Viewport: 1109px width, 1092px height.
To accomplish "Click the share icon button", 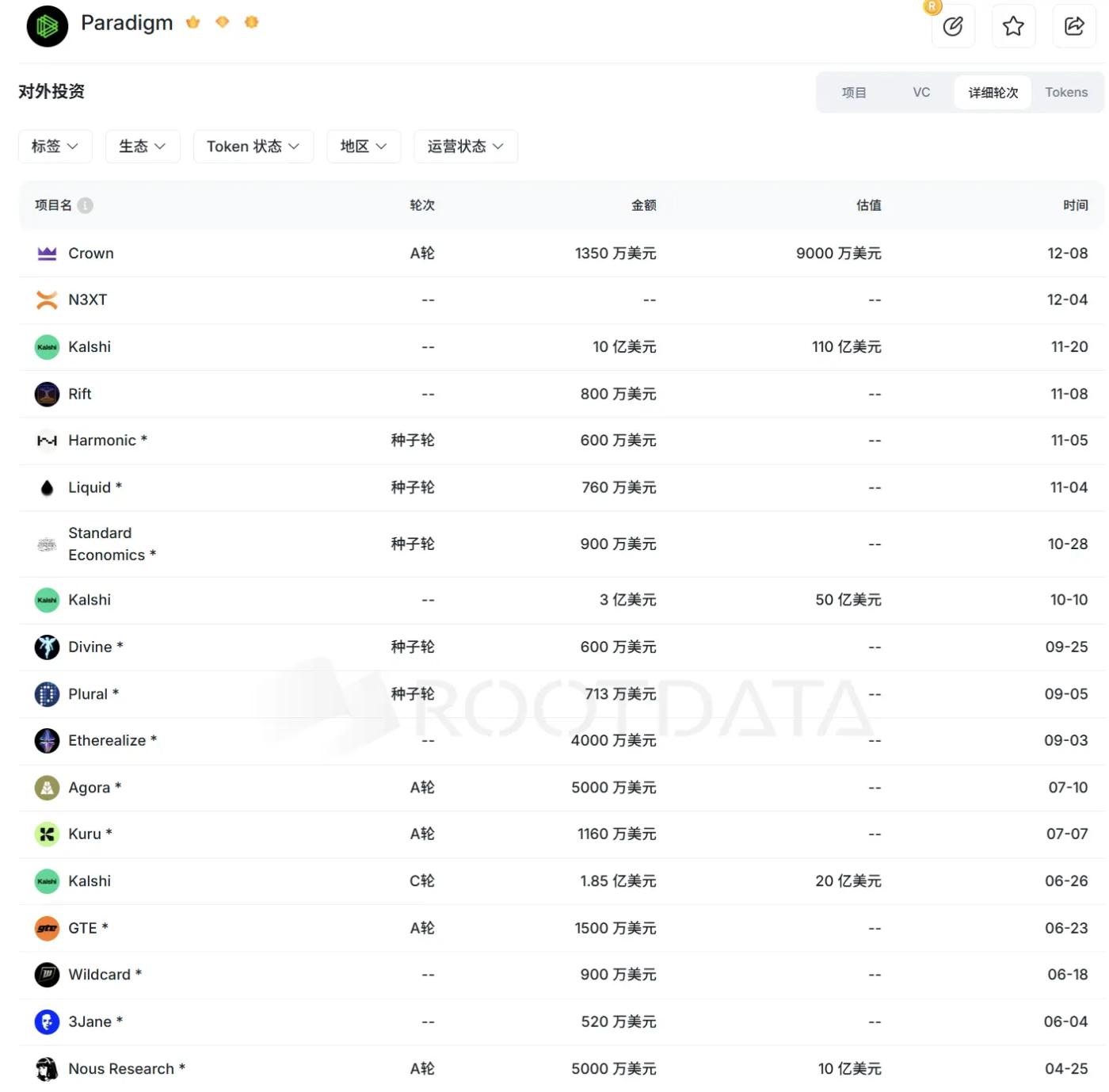I will tap(1073, 26).
